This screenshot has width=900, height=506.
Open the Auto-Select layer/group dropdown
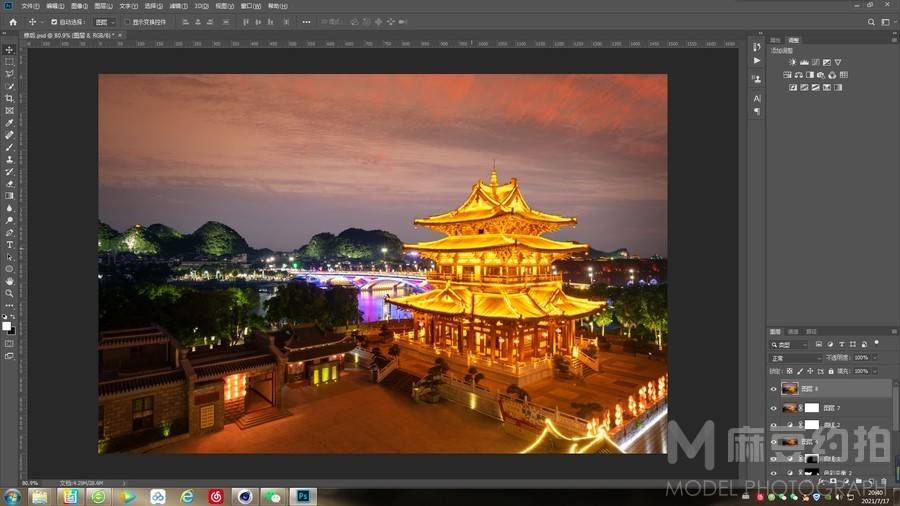pos(104,22)
